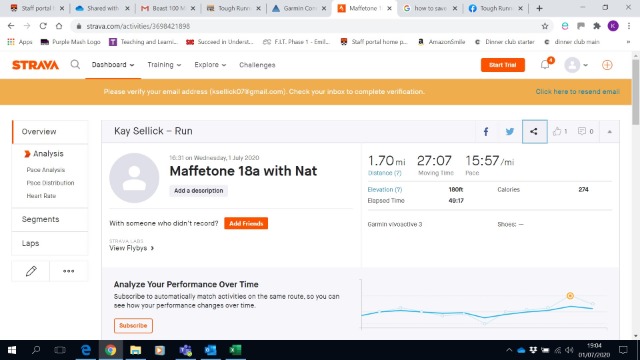Viewport: 640px width, 360px height.
Task: Open the comments speech bubble icon
Action: pos(582,131)
